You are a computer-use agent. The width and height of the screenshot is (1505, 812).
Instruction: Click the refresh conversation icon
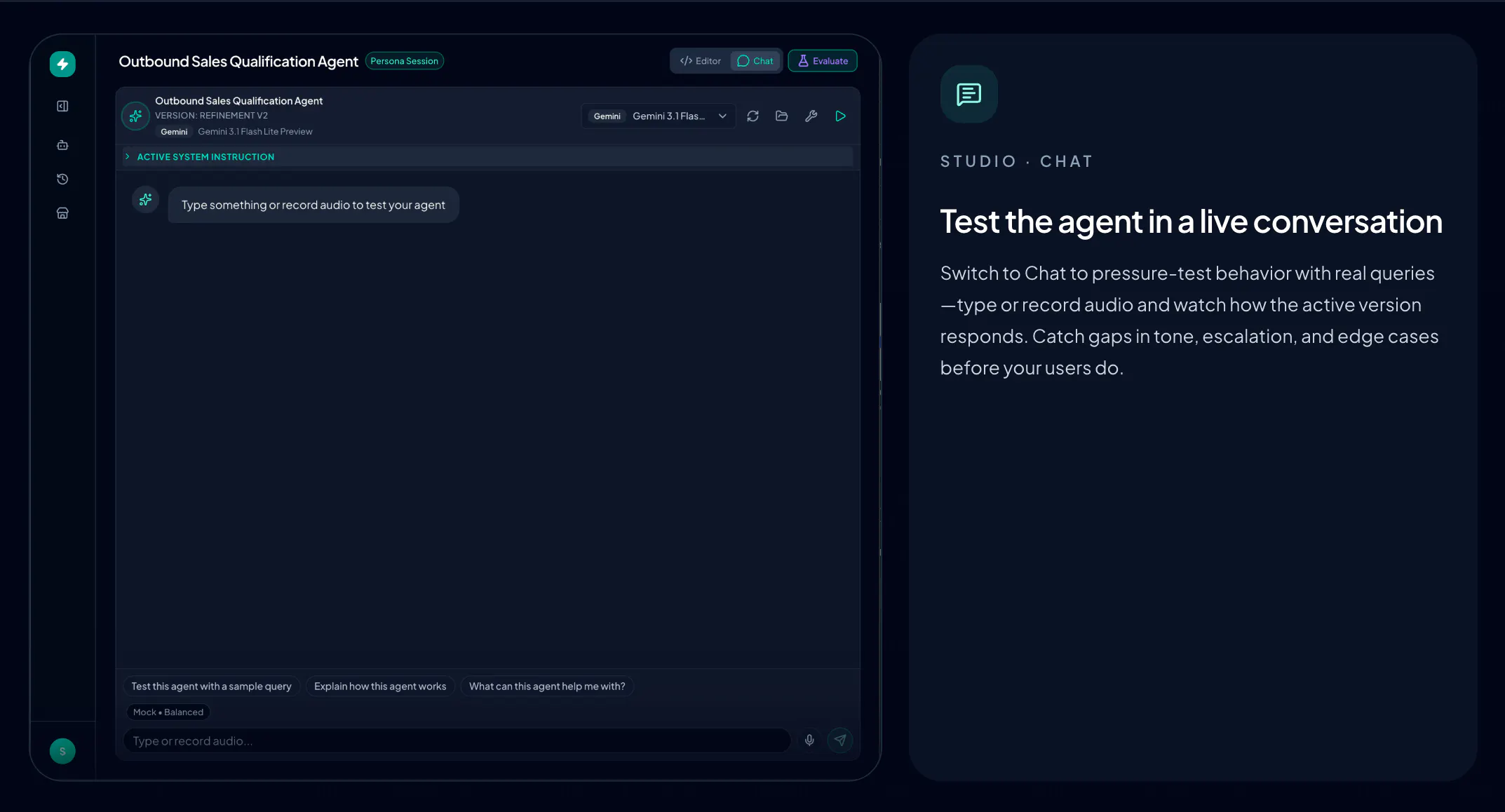(752, 116)
